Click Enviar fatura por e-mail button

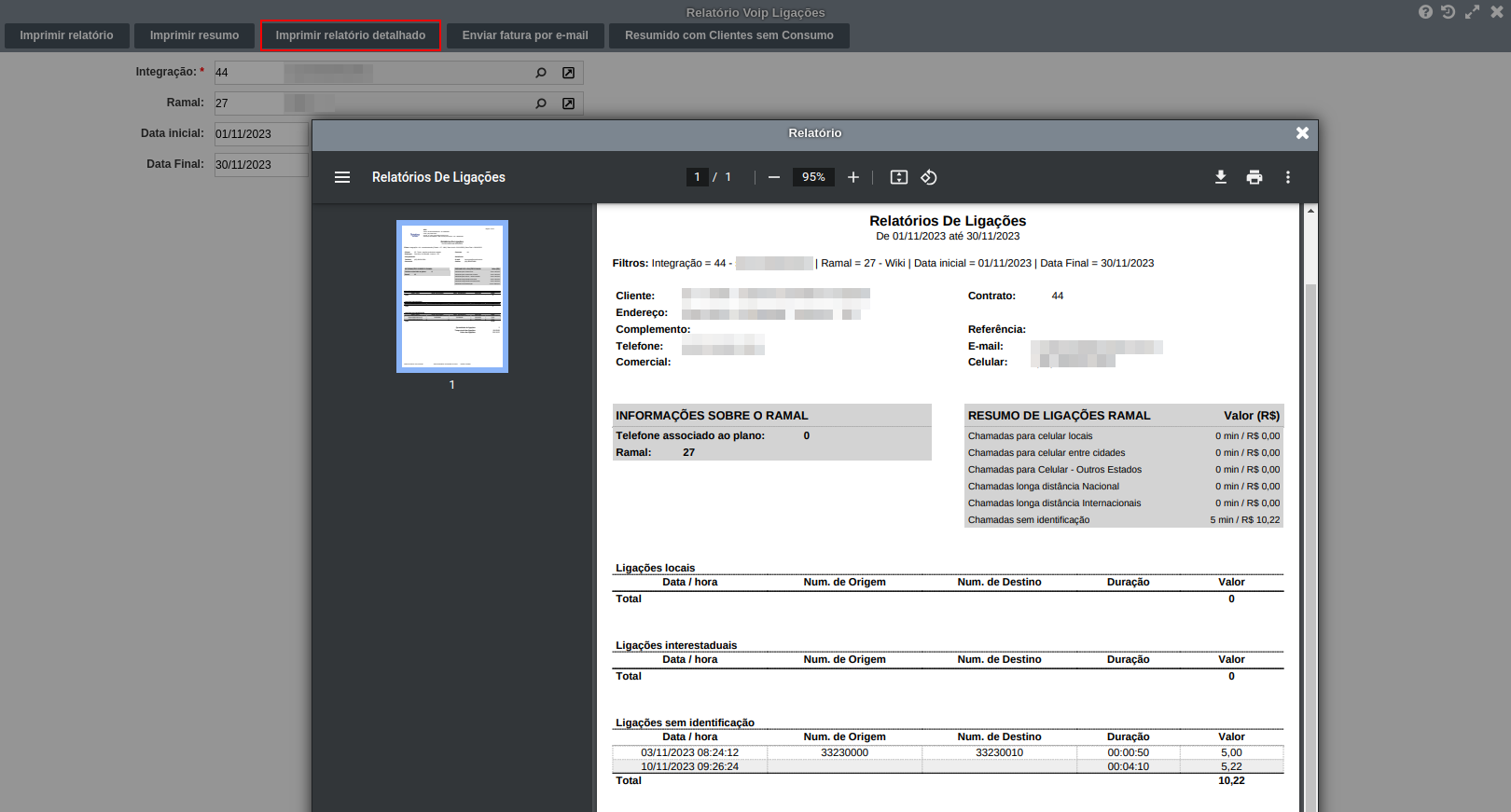[525, 35]
